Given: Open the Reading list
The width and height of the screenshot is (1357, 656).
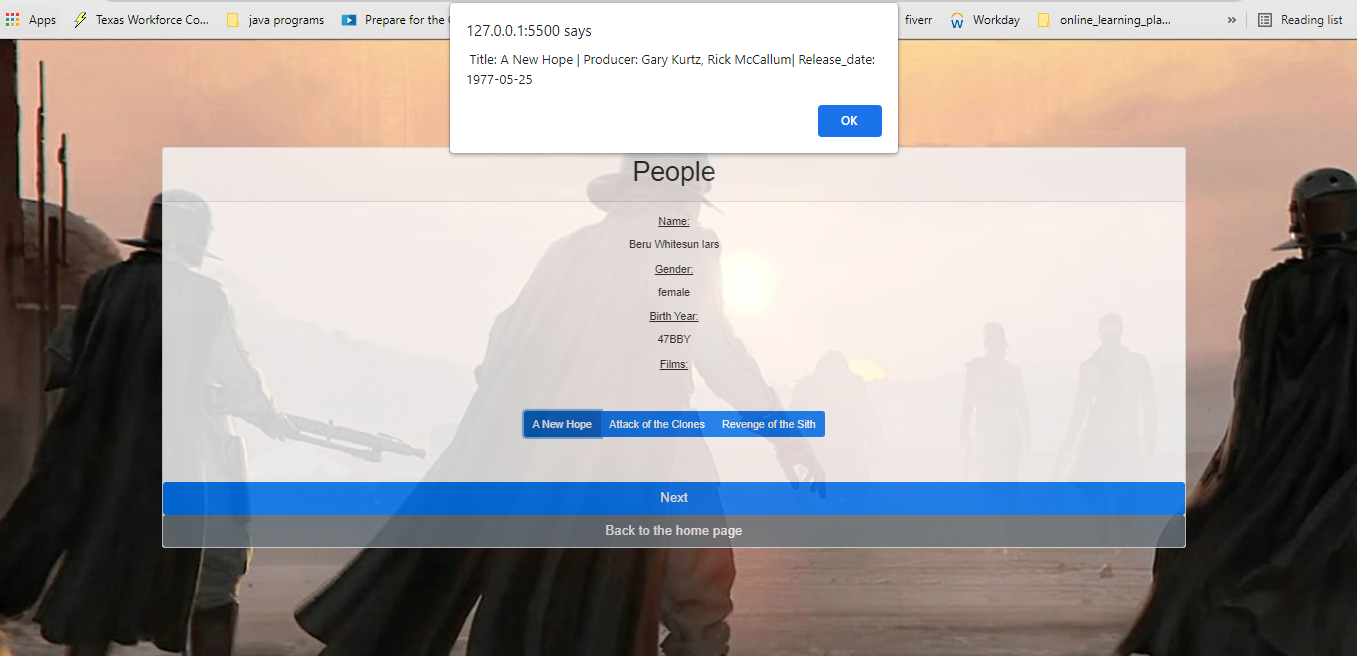Looking at the screenshot, I should (x=1300, y=20).
